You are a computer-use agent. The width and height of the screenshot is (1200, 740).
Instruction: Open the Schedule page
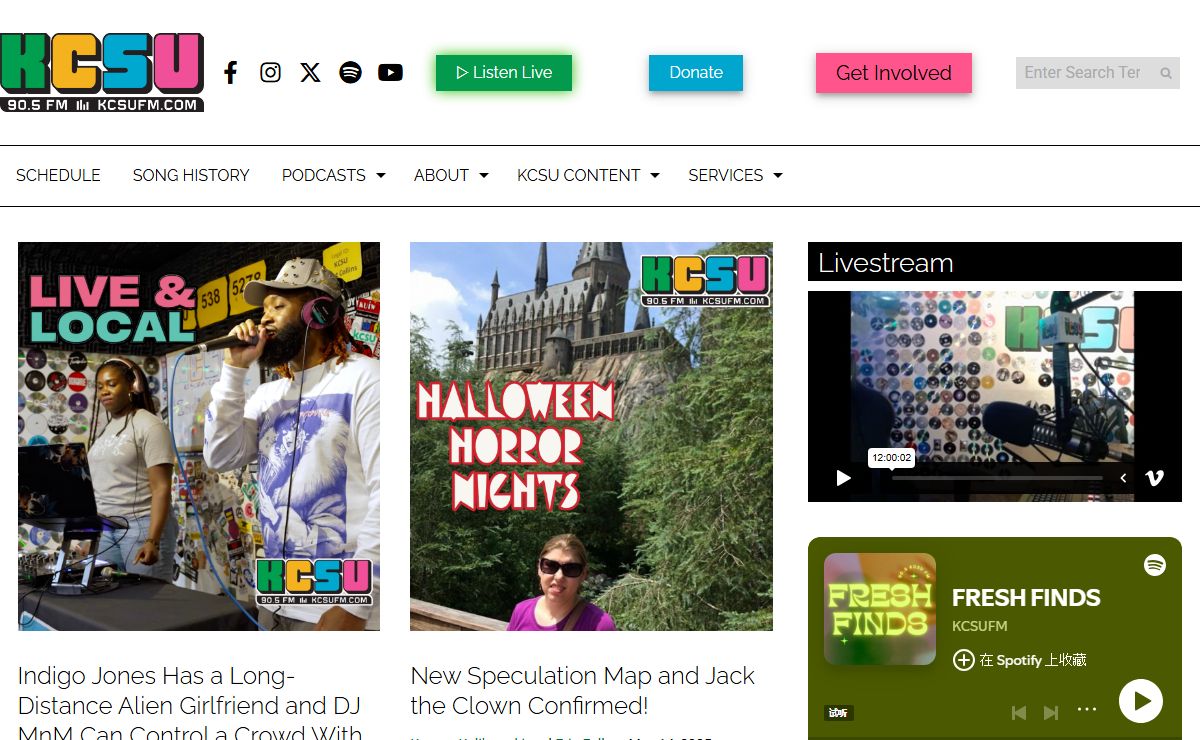(58, 175)
